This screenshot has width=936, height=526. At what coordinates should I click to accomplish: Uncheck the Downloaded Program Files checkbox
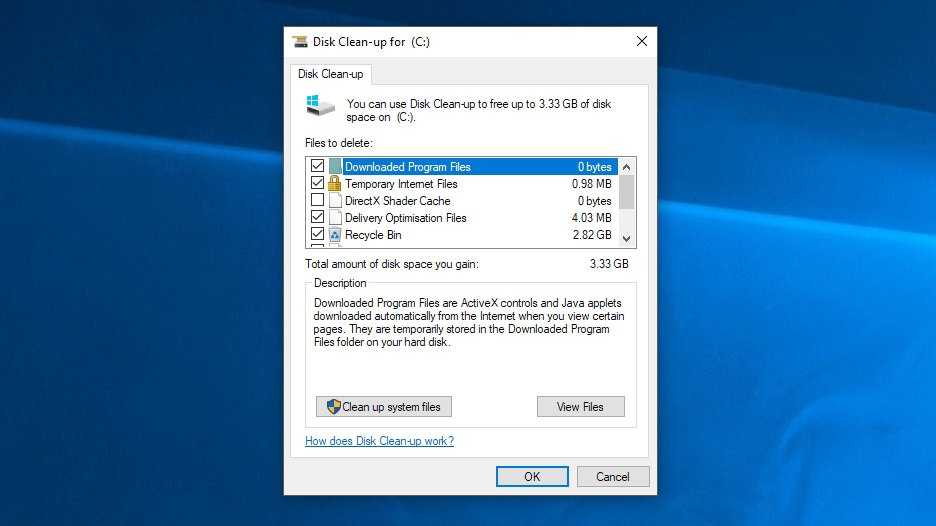click(318, 167)
